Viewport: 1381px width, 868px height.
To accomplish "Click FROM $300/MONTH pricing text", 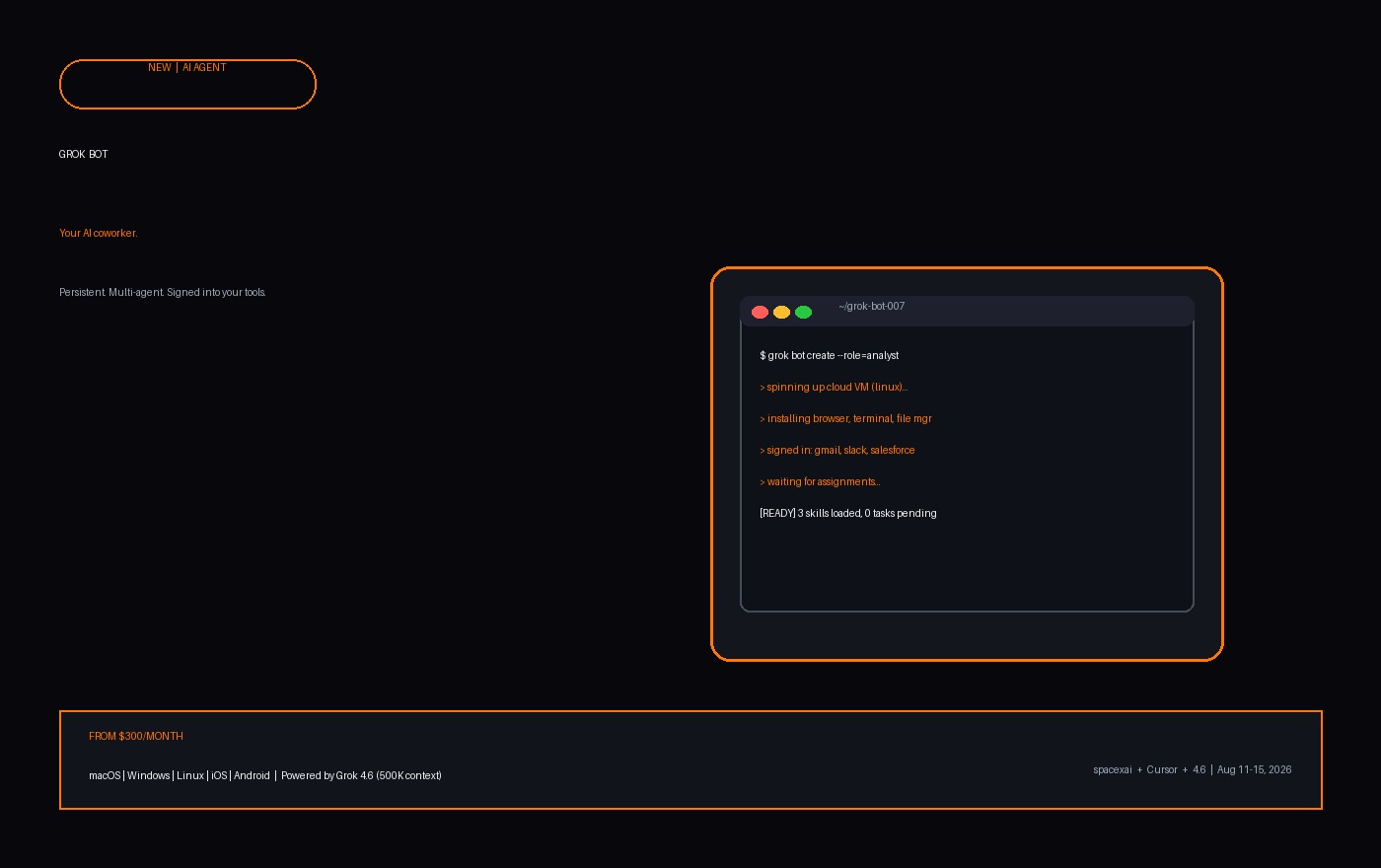I will 136,736.
